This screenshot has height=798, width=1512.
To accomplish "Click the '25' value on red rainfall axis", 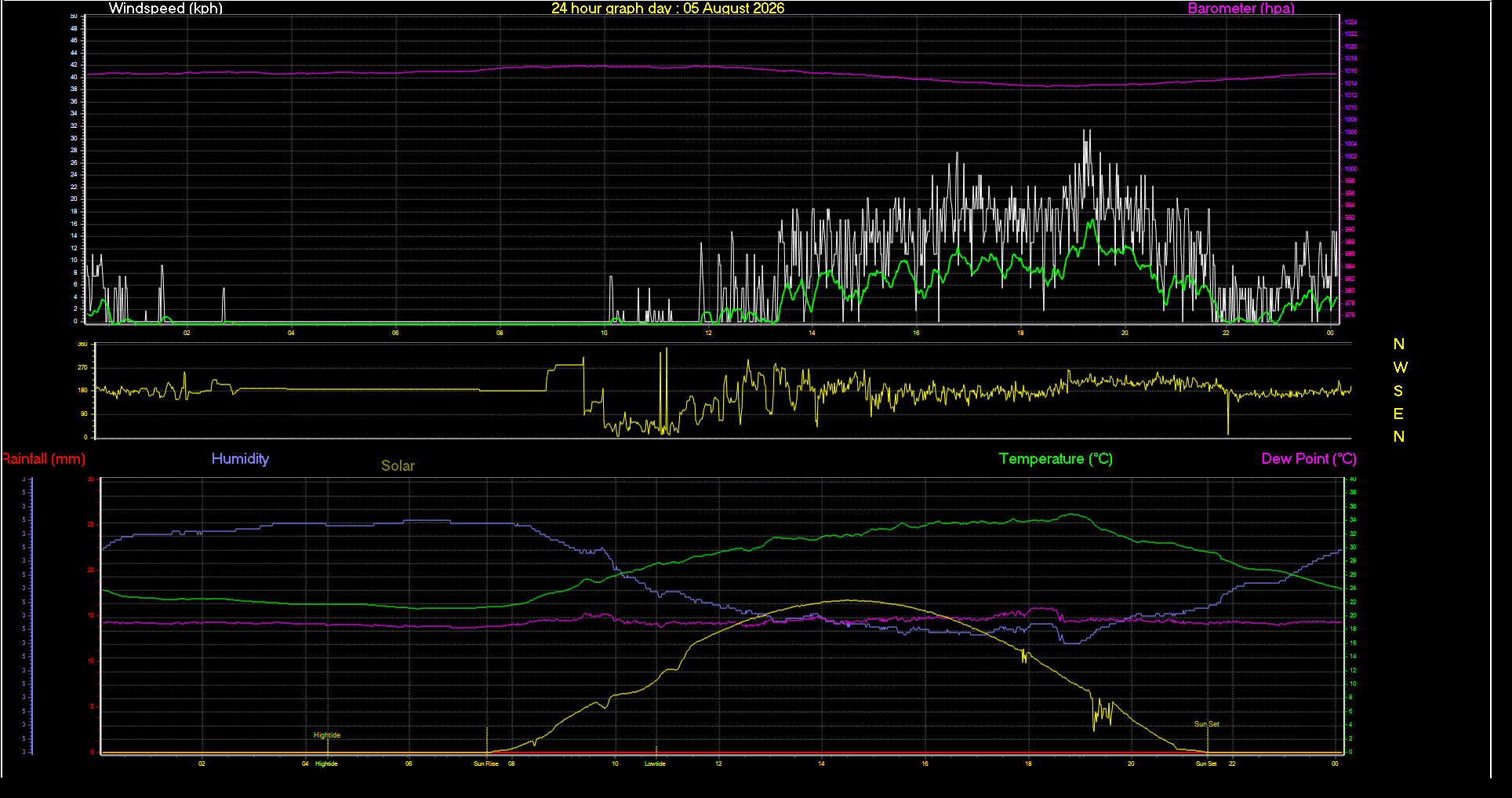I will [x=91, y=525].
